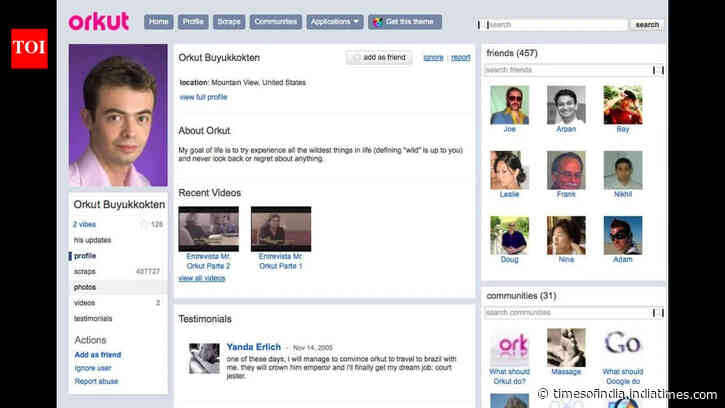Click Add as friend under Actions

[98, 355]
